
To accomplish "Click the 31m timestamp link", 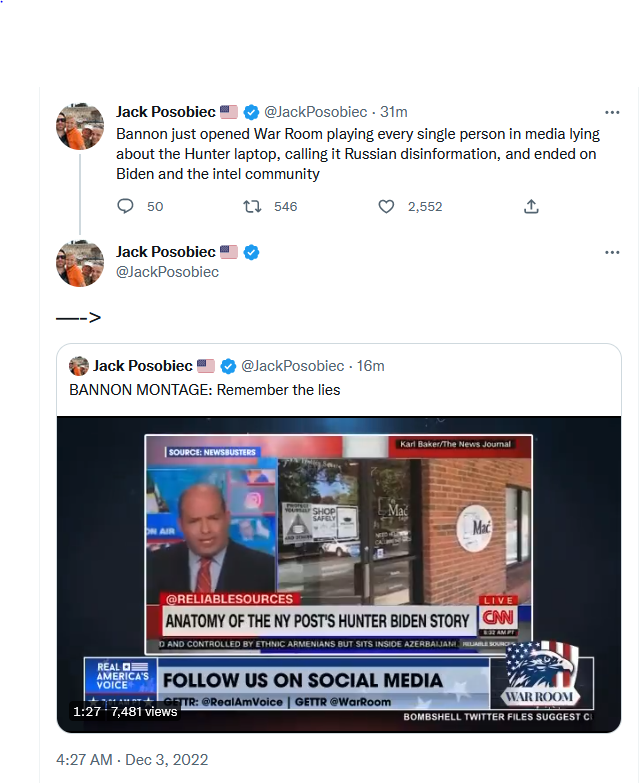I will point(394,112).
